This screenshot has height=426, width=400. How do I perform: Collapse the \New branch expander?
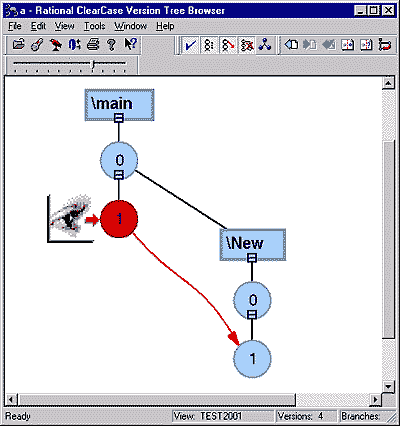coord(252,258)
